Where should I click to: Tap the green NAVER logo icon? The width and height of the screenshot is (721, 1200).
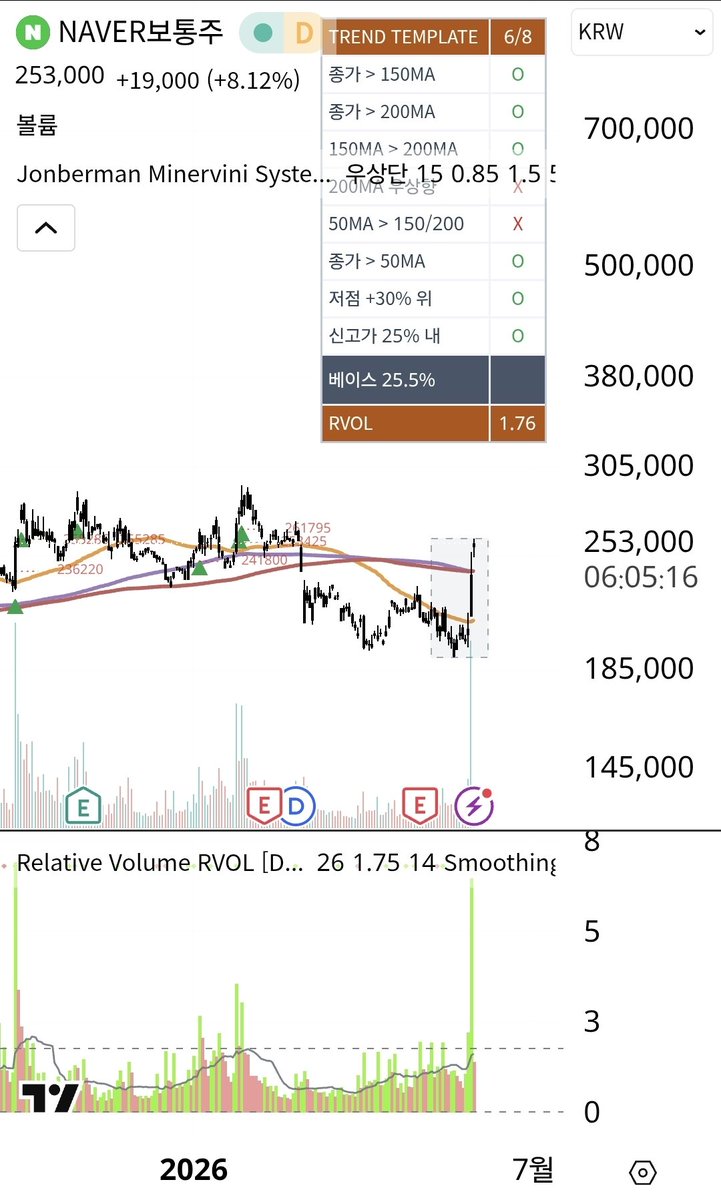click(34, 32)
